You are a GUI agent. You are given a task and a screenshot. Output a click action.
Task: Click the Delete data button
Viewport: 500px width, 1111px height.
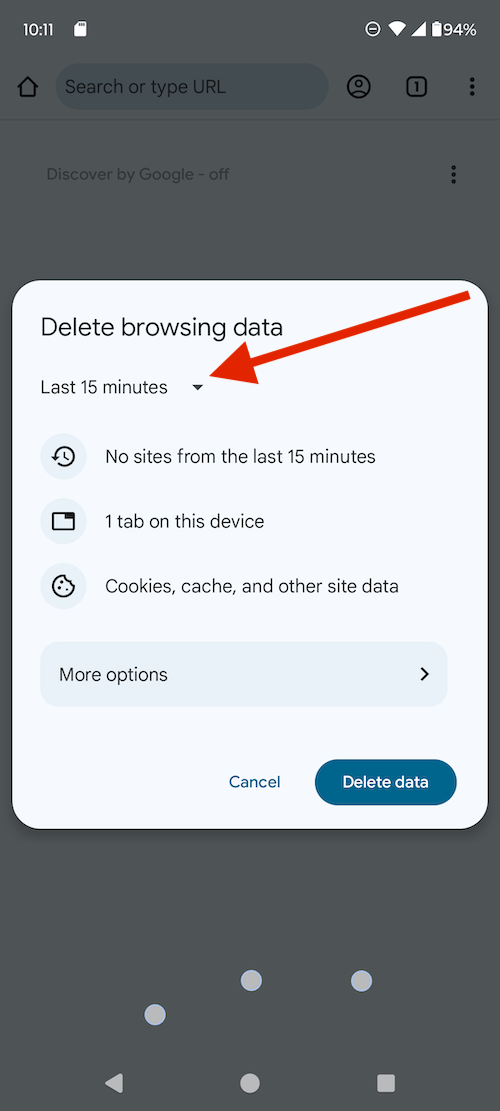(386, 782)
